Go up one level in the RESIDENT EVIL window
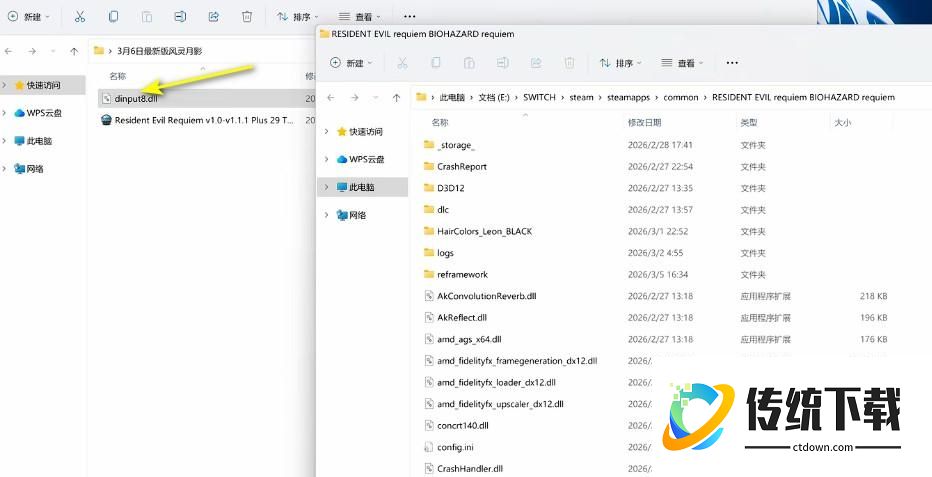This screenshot has width=932, height=477. pyautogui.click(x=397, y=97)
